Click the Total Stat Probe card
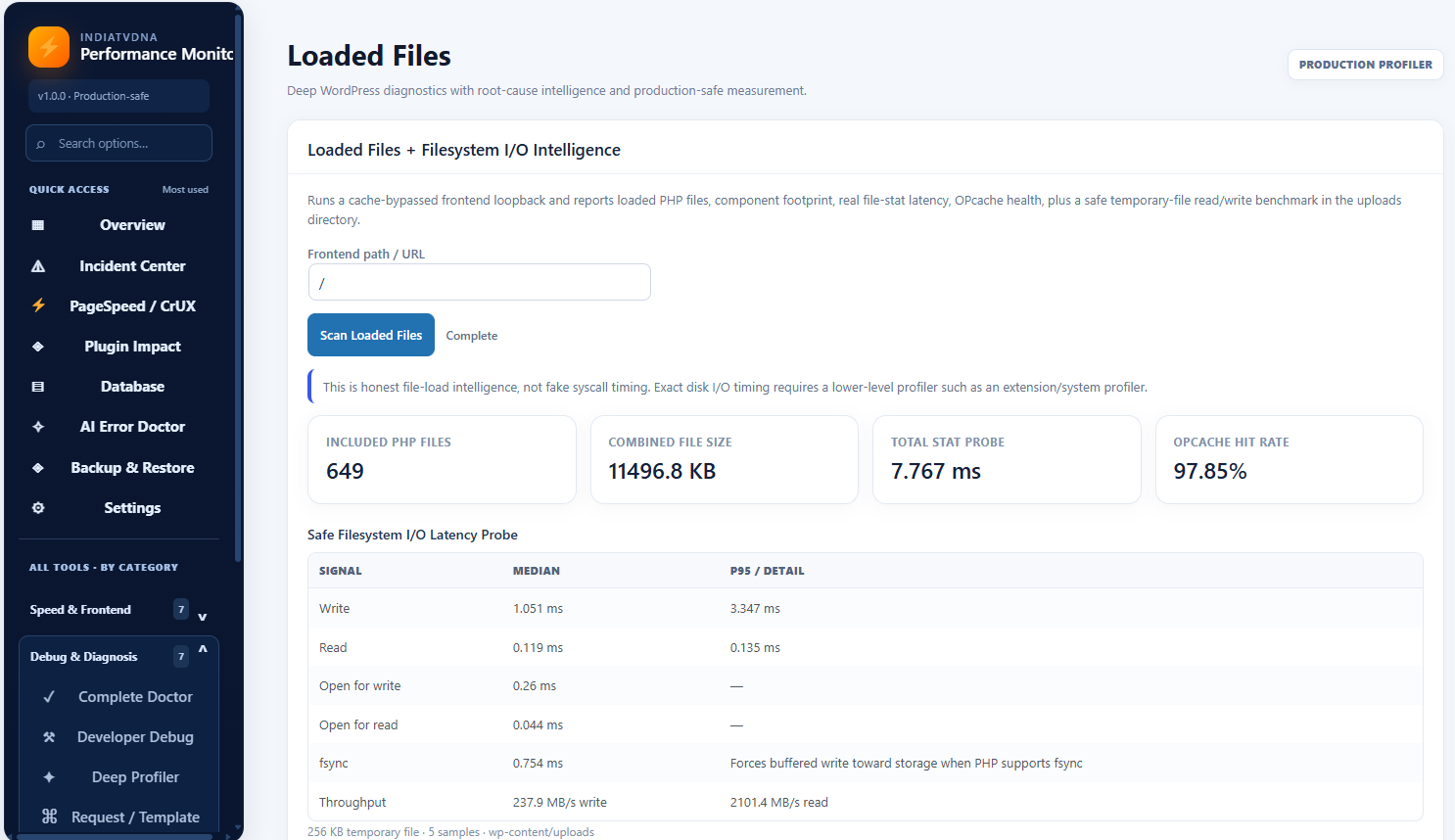This screenshot has height=840, width=1455. coord(1007,459)
